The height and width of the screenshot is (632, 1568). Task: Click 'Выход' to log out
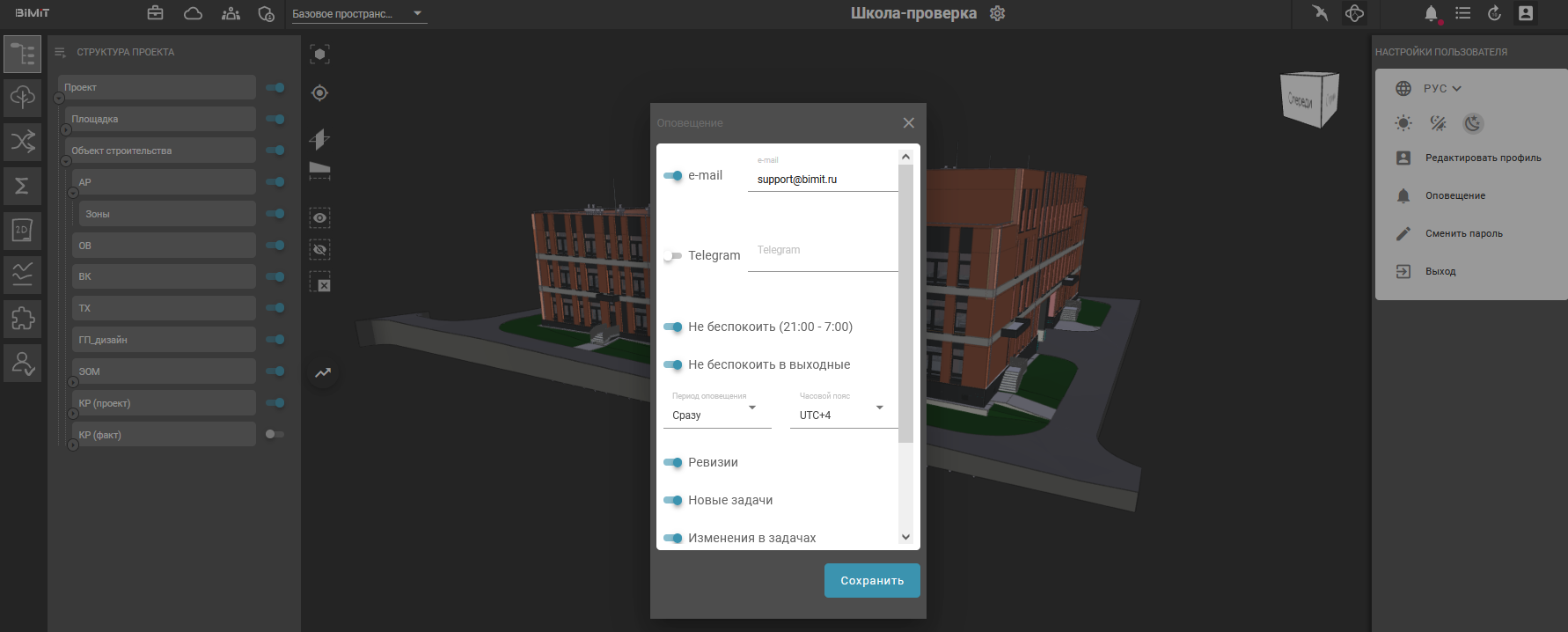click(1440, 272)
